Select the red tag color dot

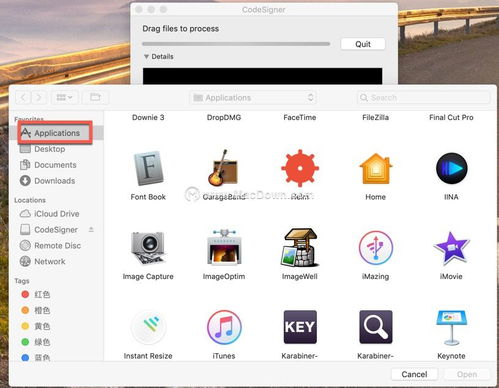click(25, 294)
